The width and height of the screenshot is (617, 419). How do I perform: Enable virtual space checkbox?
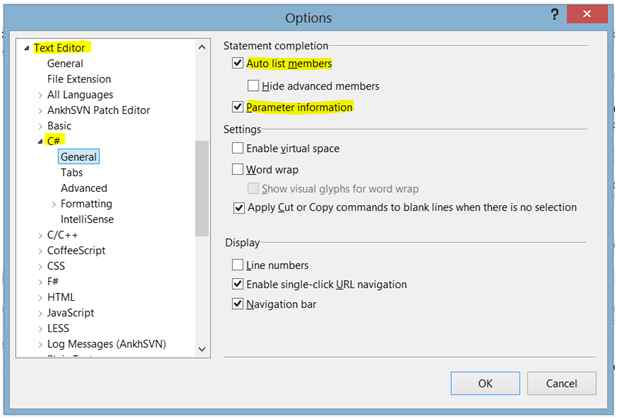click(x=238, y=149)
